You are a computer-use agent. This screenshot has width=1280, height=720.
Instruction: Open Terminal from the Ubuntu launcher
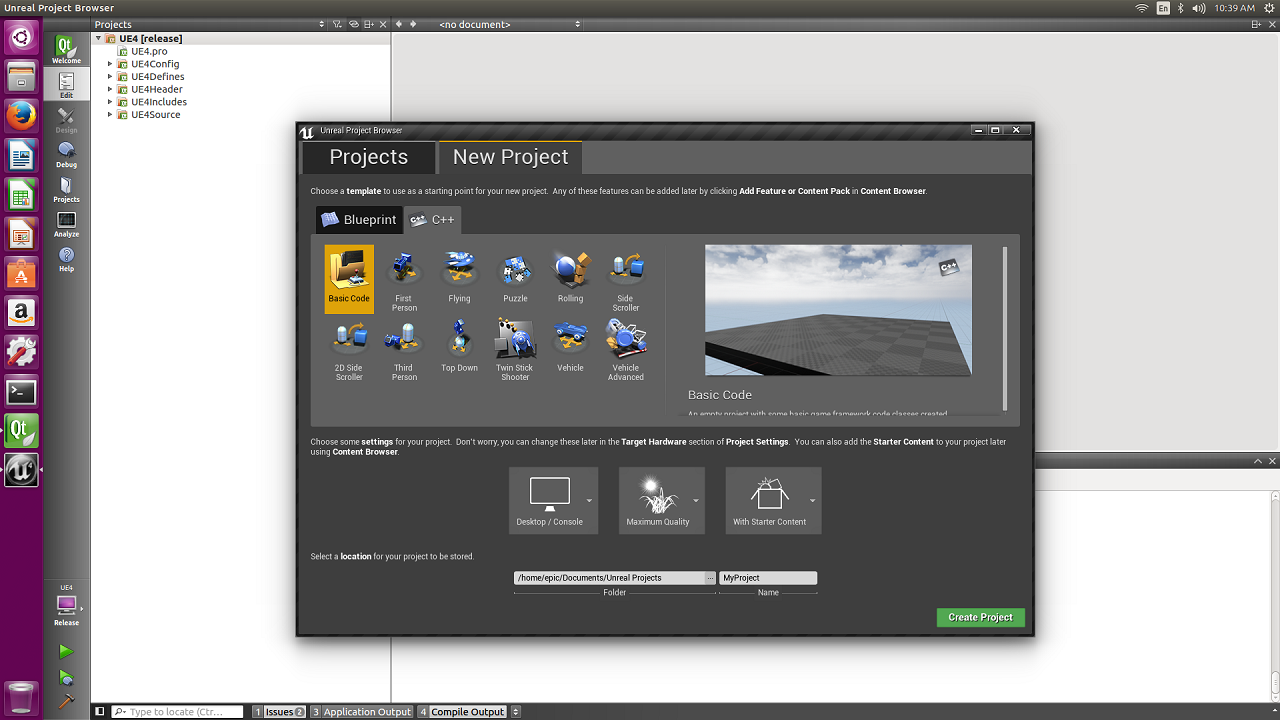(x=21, y=393)
